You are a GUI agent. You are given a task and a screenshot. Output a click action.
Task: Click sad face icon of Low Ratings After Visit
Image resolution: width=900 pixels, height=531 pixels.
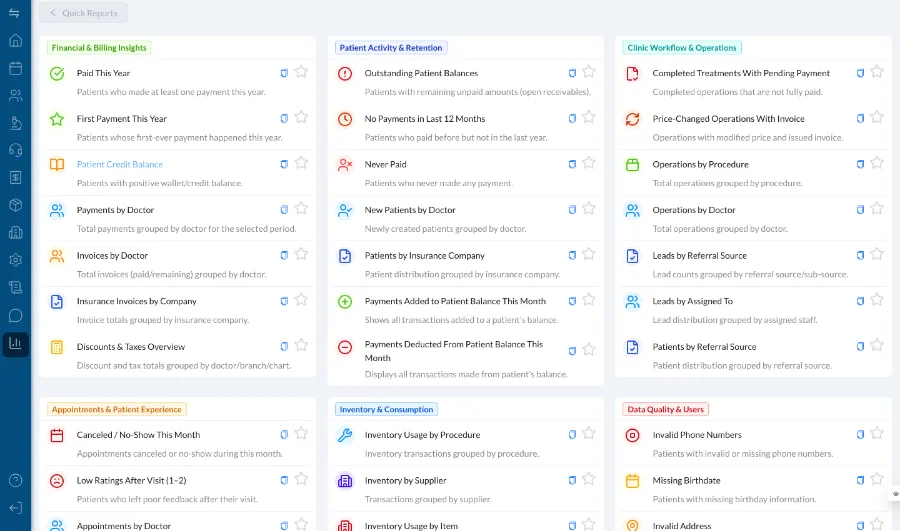(x=57, y=480)
